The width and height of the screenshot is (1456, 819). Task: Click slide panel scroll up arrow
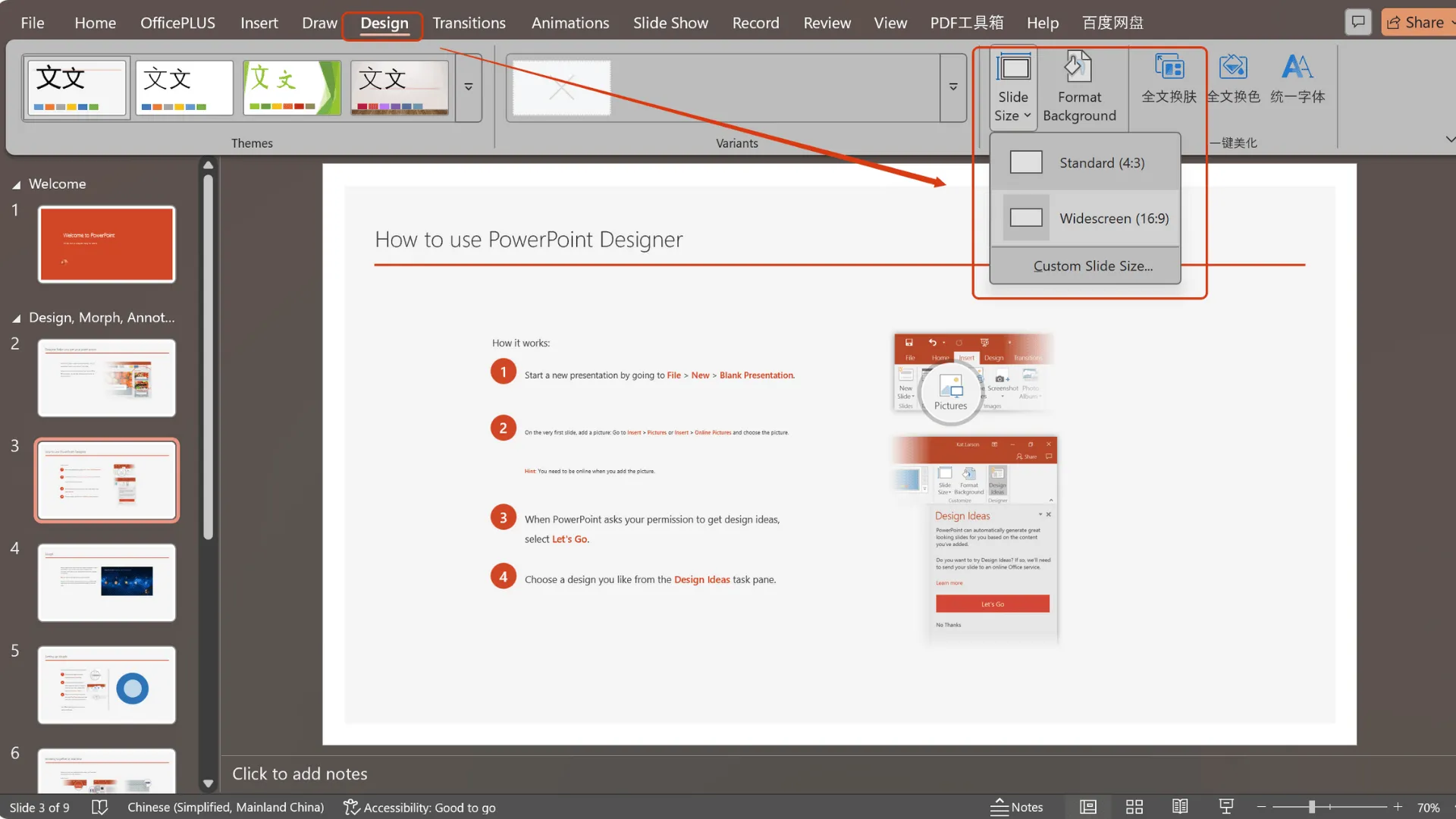(208, 165)
